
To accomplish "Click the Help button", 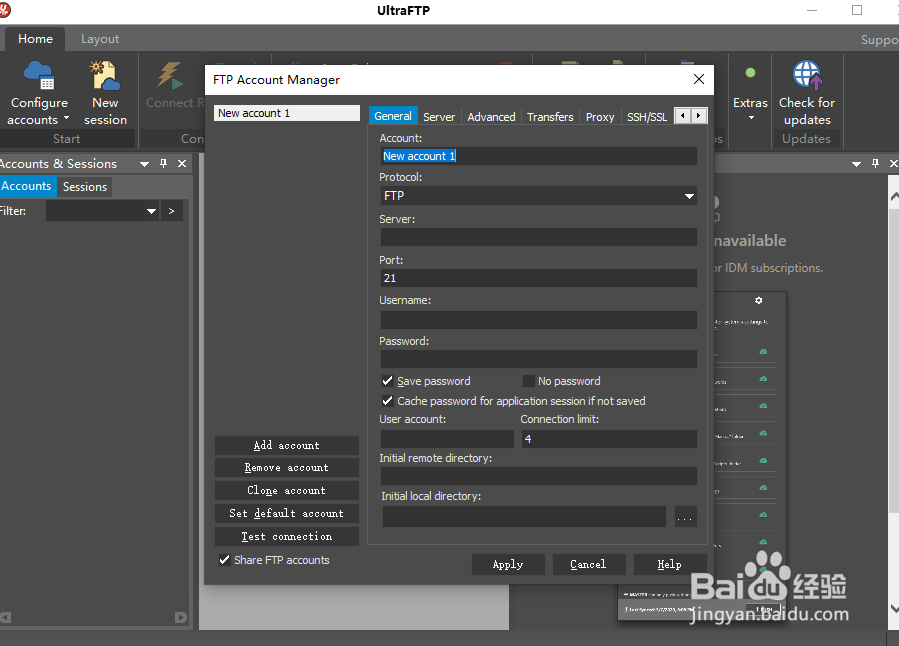I will click(670, 565).
